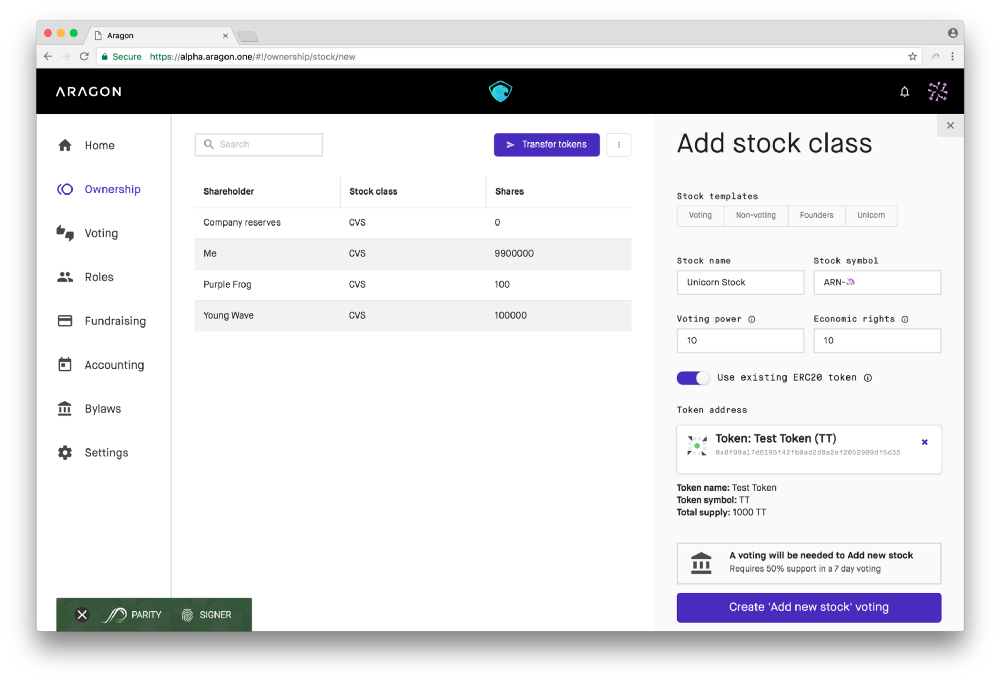This screenshot has height=683, width=1000.
Task: Open Accounting section
Action: [101, 365]
